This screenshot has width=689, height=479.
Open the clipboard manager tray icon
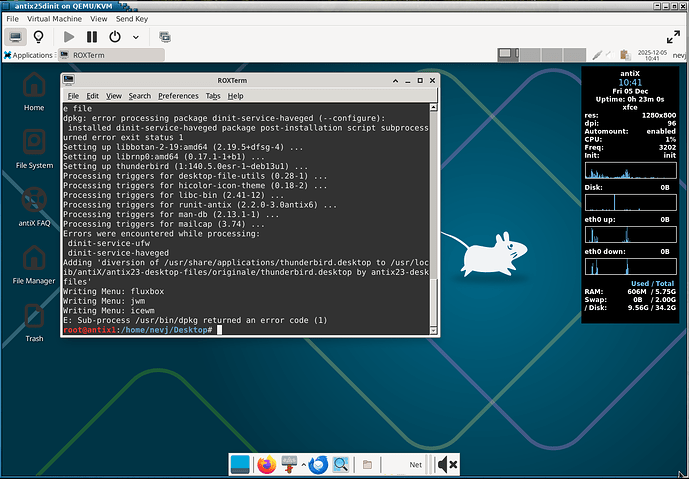[624, 55]
